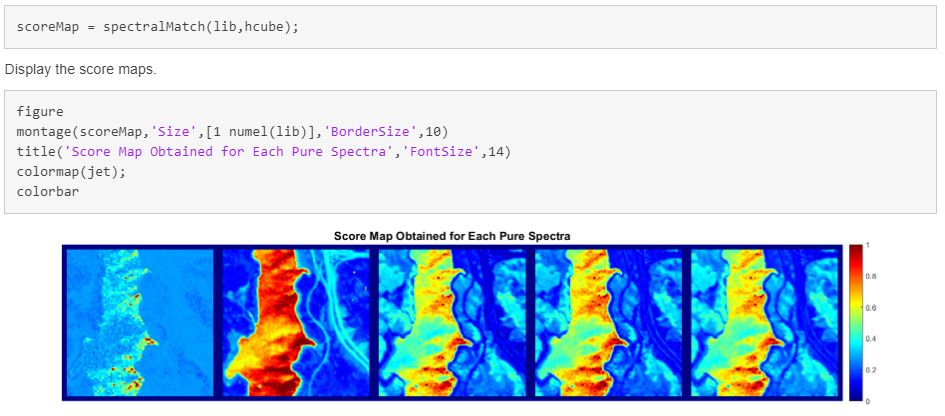Click the title(...) code line
Screen dimensions: 945x416
click(264, 151)
